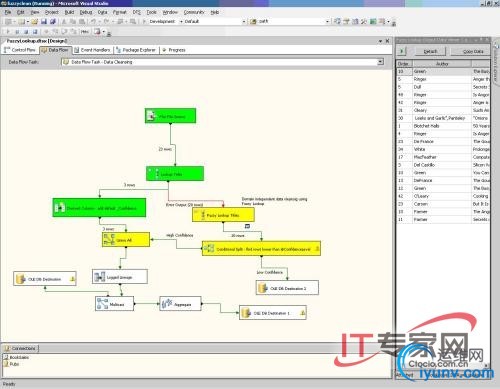Click the New Project toolbar icon
Image resolution: width=500 pixels, height=389 pixels.
pos(8,21)
